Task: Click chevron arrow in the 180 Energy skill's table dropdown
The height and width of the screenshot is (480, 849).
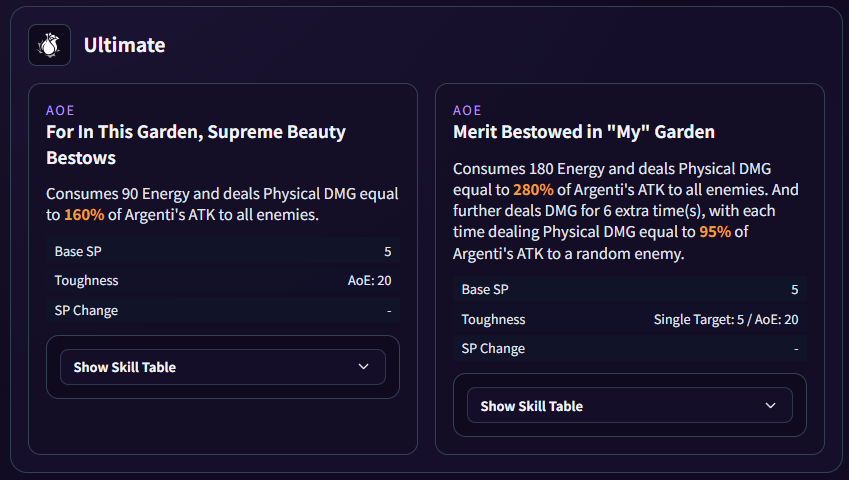Action: (x=770, y=405)
